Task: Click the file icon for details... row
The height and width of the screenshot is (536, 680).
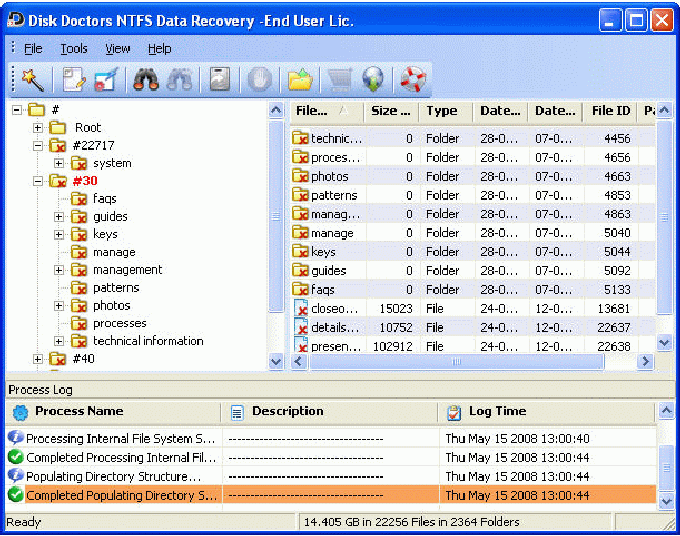Action: (x=301, y=327)
